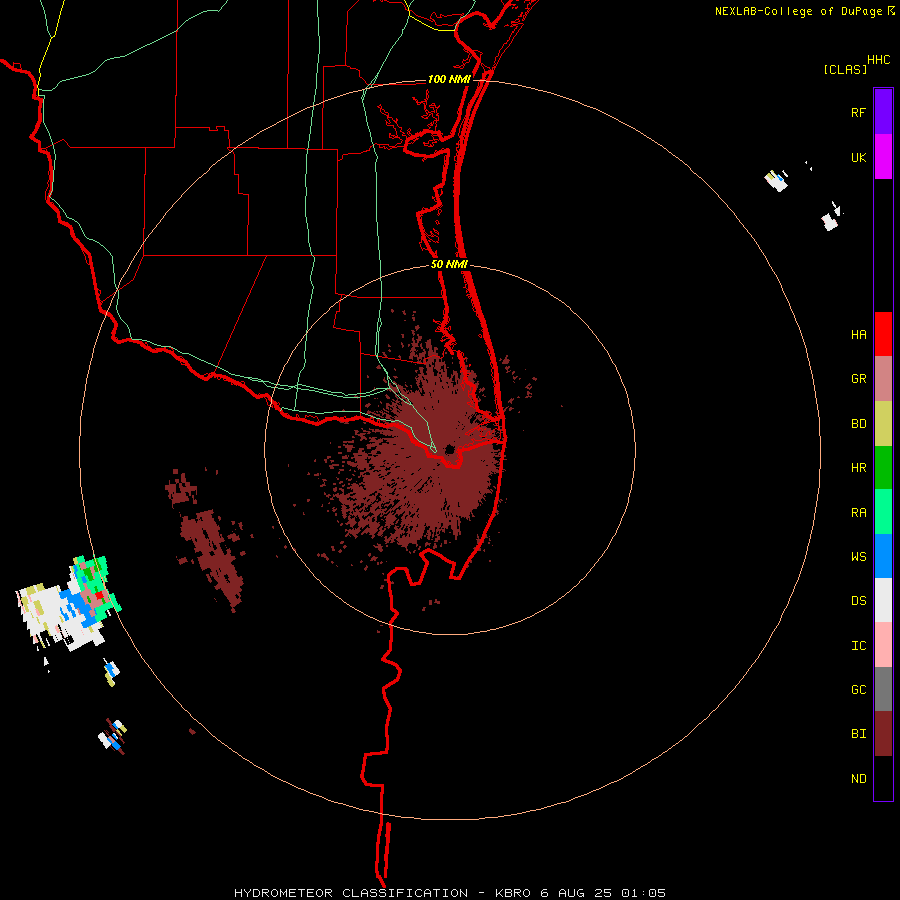Click the black radar site dot

click(449, 449)
